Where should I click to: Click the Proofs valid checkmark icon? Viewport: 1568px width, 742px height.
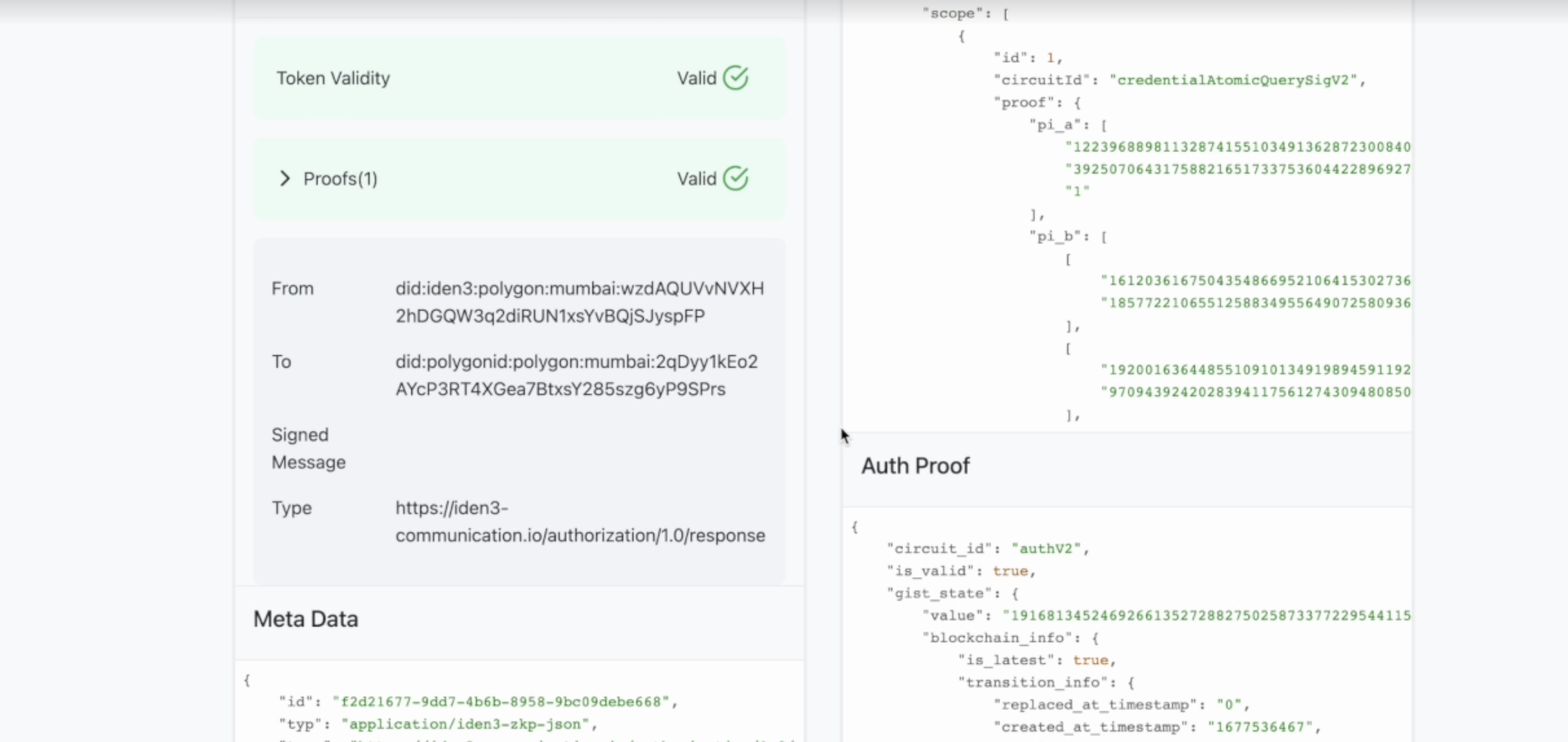click(736, 179)
